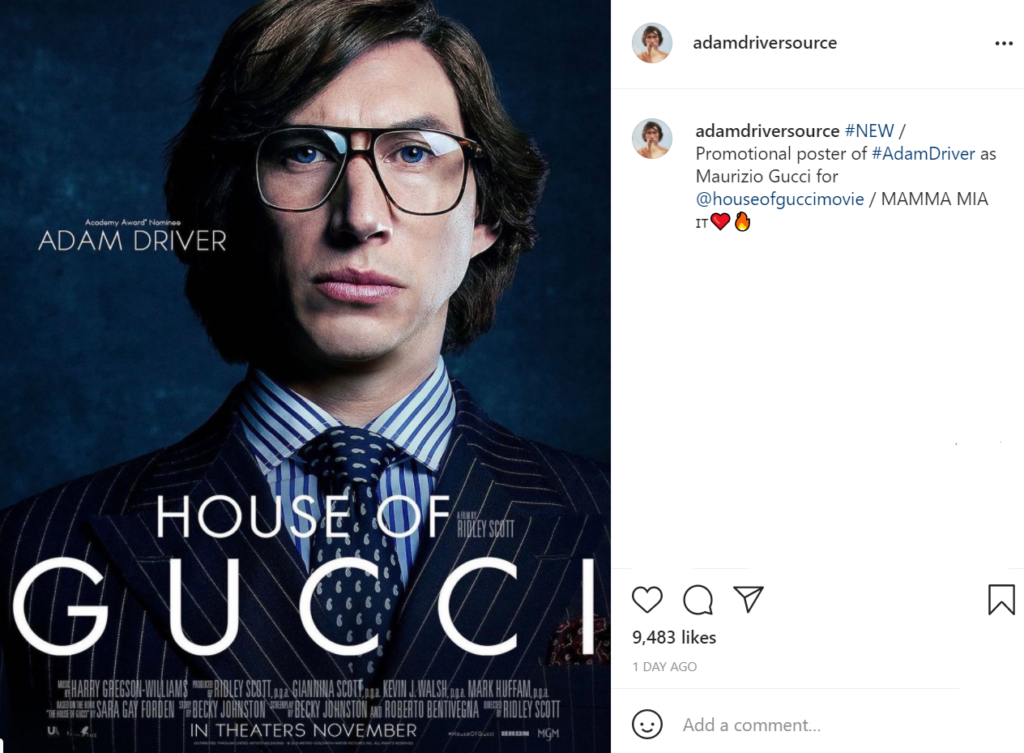
Task: Follow the #NEW hashtag link
Action: (869, 131)
